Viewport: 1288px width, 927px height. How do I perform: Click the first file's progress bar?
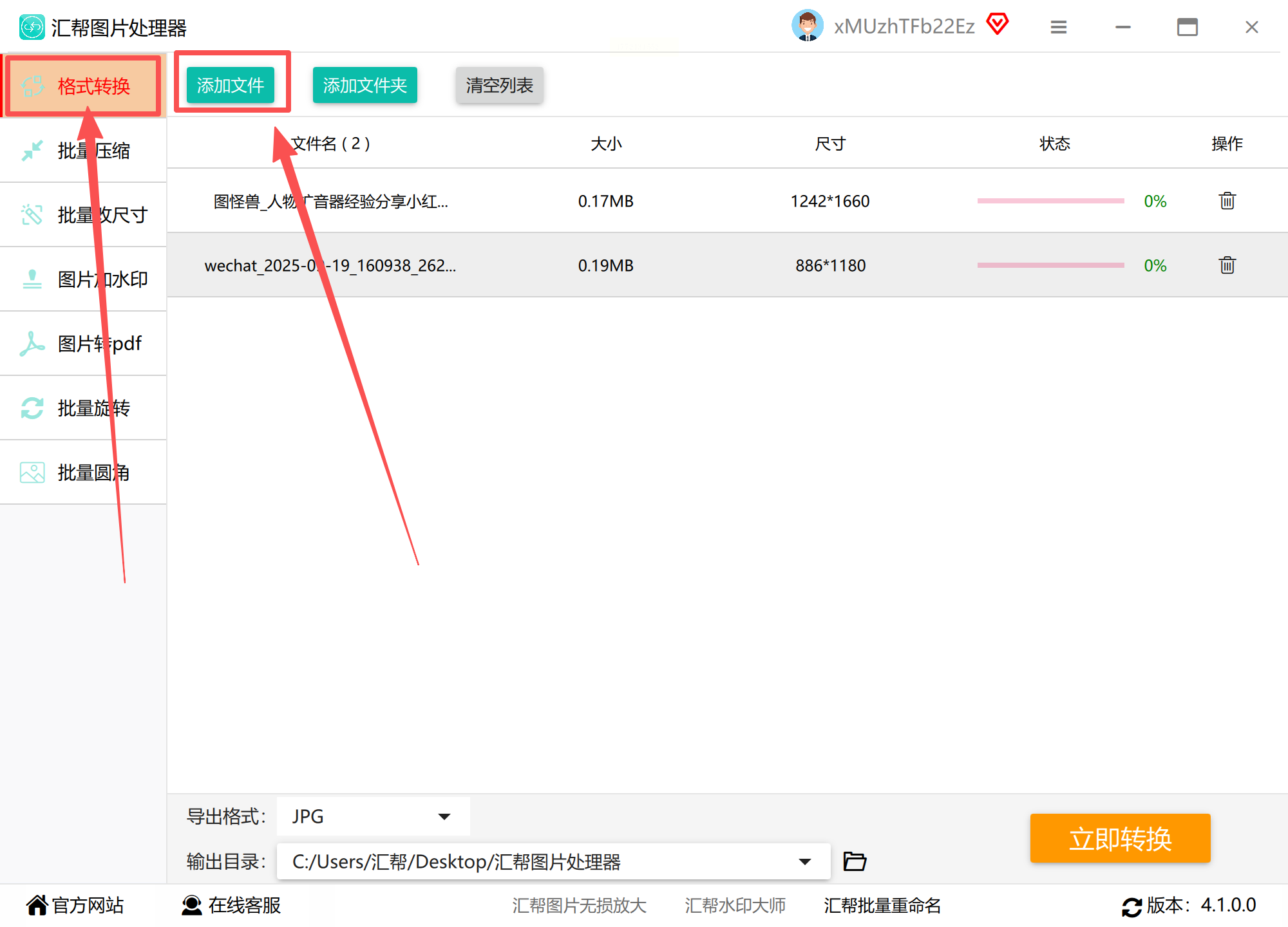coord(1050,201)
